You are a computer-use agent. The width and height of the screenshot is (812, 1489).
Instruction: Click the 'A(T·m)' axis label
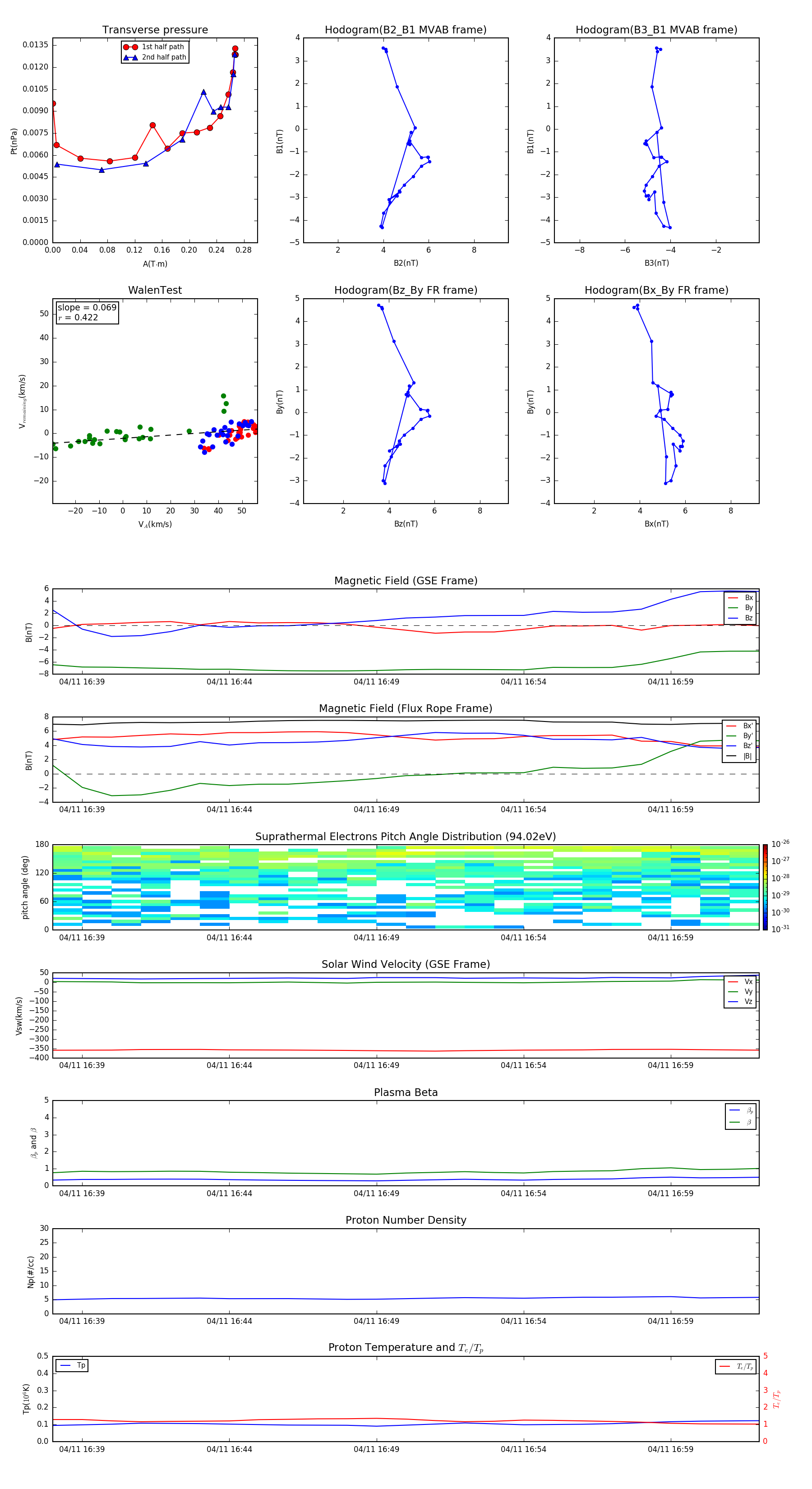[155, 264]
